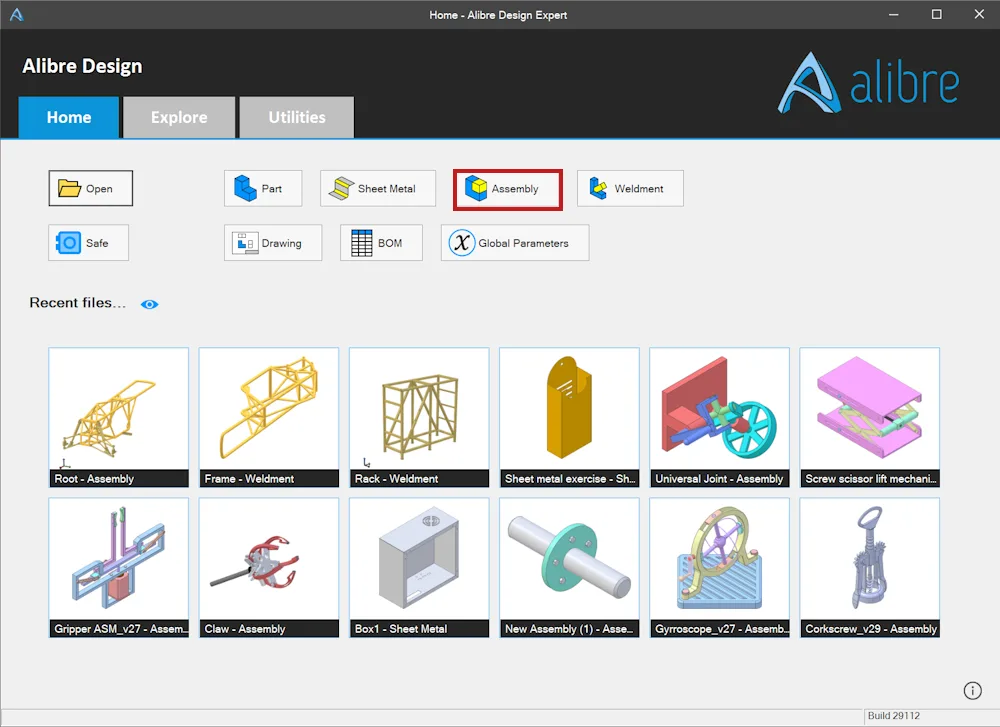Image resolution: width=1000 pixels, height=727 pixels.
Task: Switch to the Explore tab
Action: click(x=179, y=117)
